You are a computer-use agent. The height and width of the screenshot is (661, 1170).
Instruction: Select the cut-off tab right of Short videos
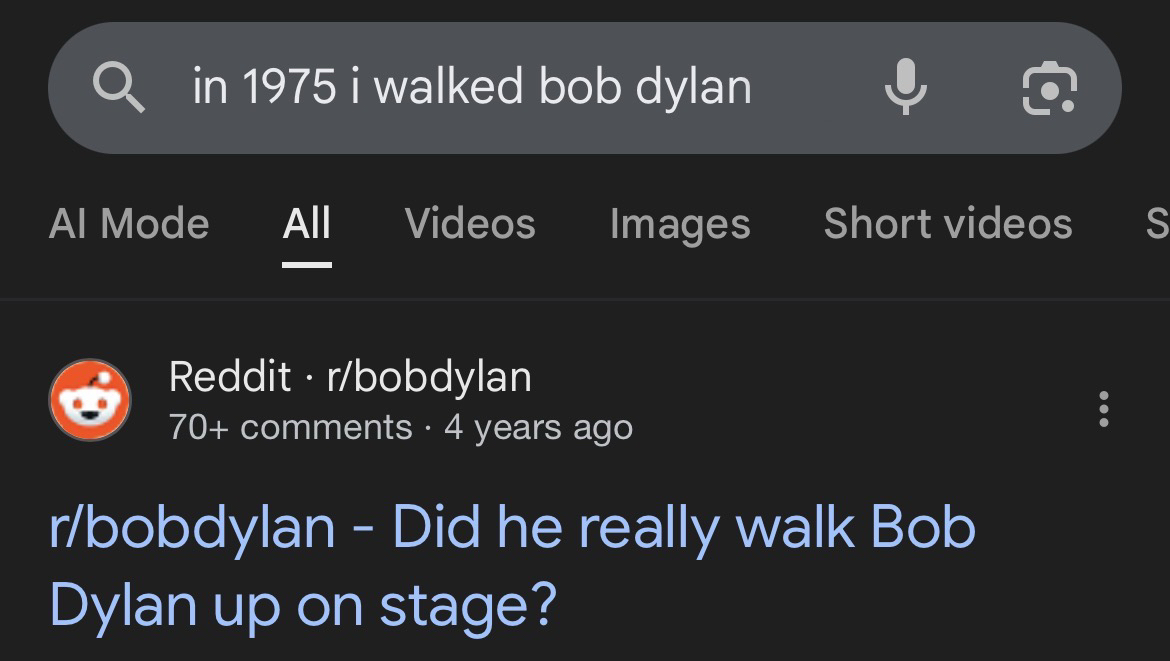tap(1156, 223)
